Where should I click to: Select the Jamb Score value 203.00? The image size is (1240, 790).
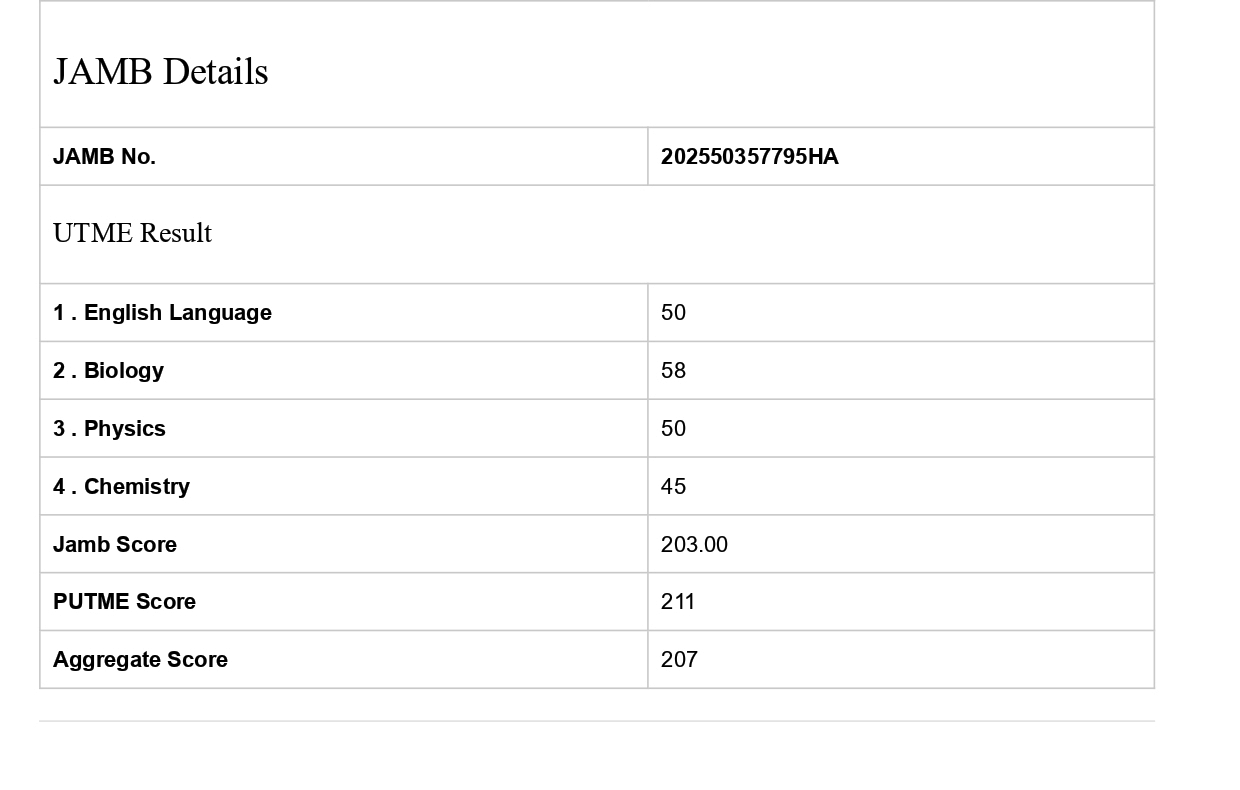694,545
